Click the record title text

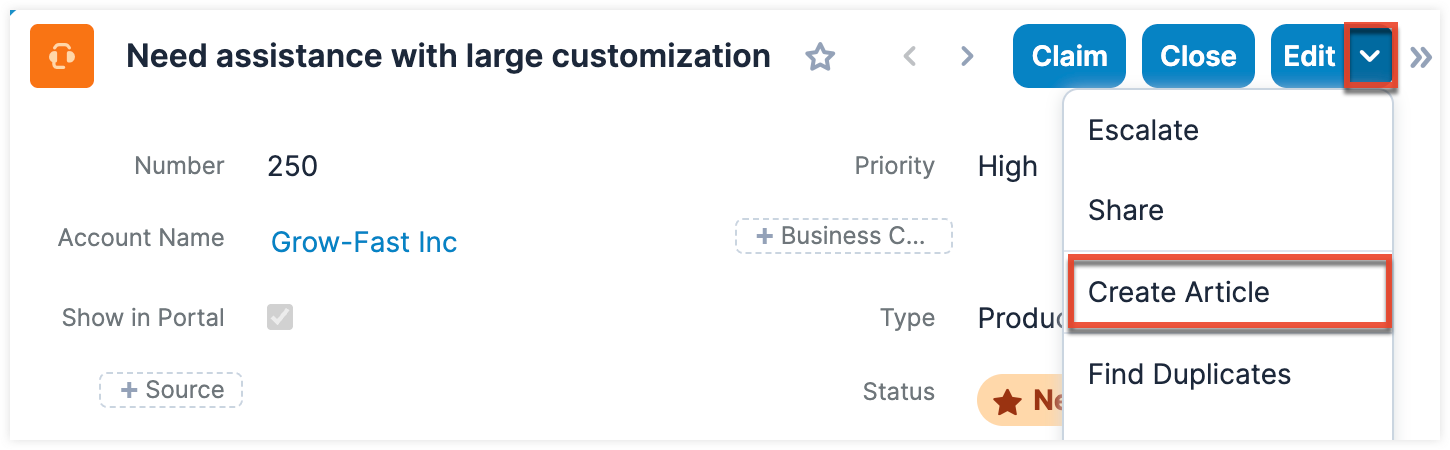448,56
